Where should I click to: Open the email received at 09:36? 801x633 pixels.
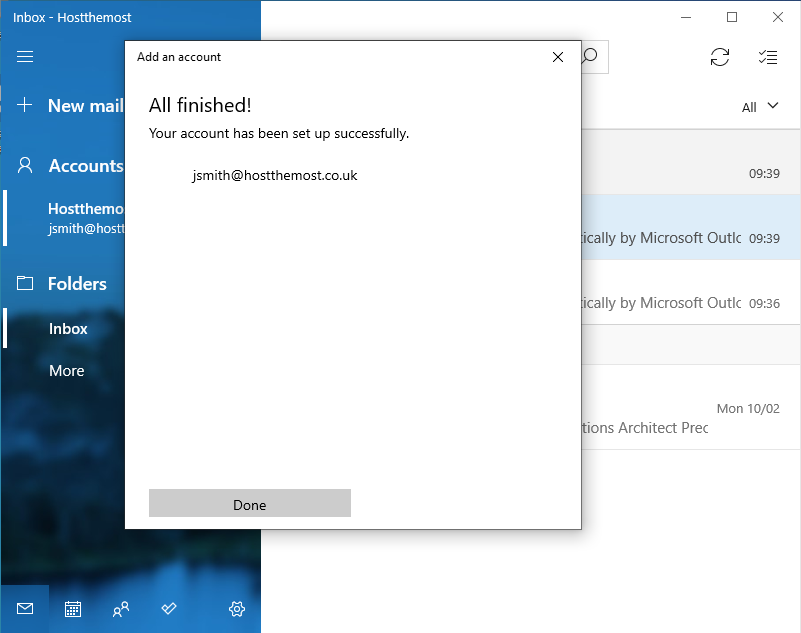click(680, 293)
